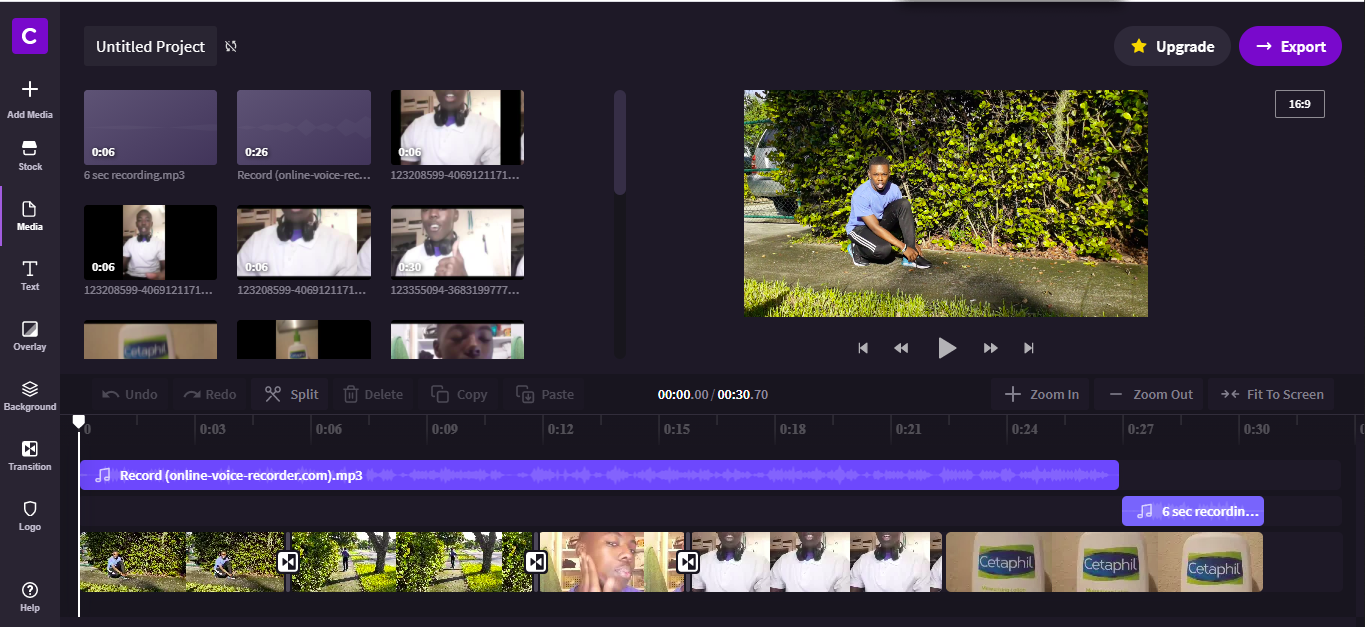Screen dimensions: 1365x627
Task: Click the third transition icon before headphones clip
Action: pos(688,562)
